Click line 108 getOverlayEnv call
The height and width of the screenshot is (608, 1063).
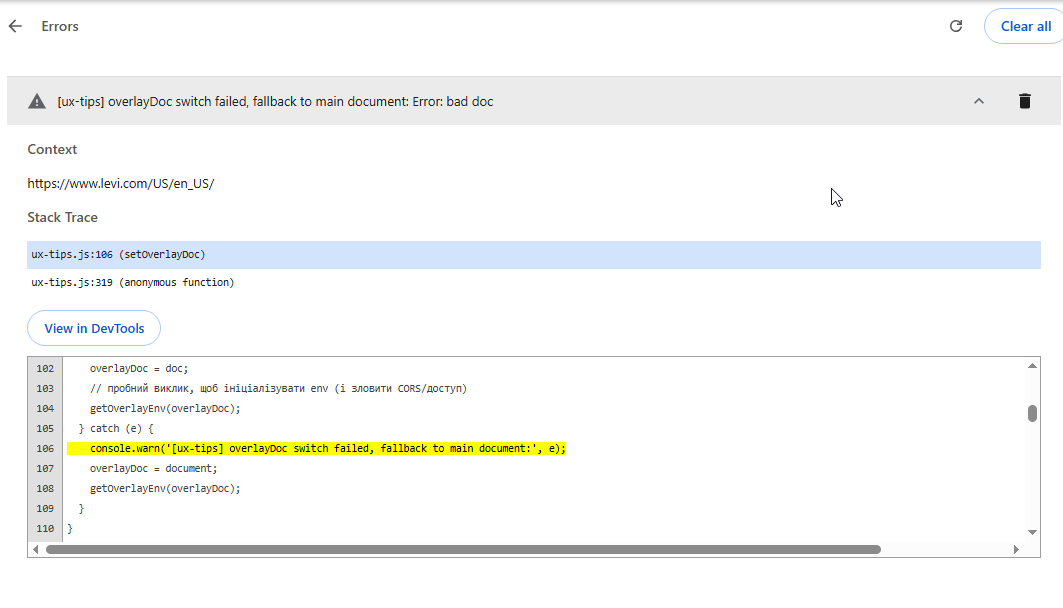pos(165,489)
